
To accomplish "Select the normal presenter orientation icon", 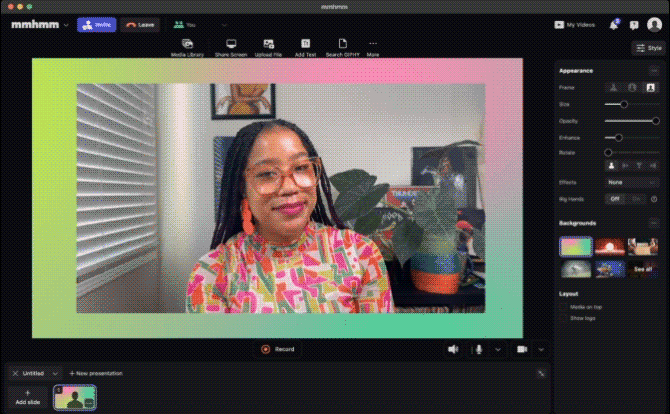I will coord(611,166).
